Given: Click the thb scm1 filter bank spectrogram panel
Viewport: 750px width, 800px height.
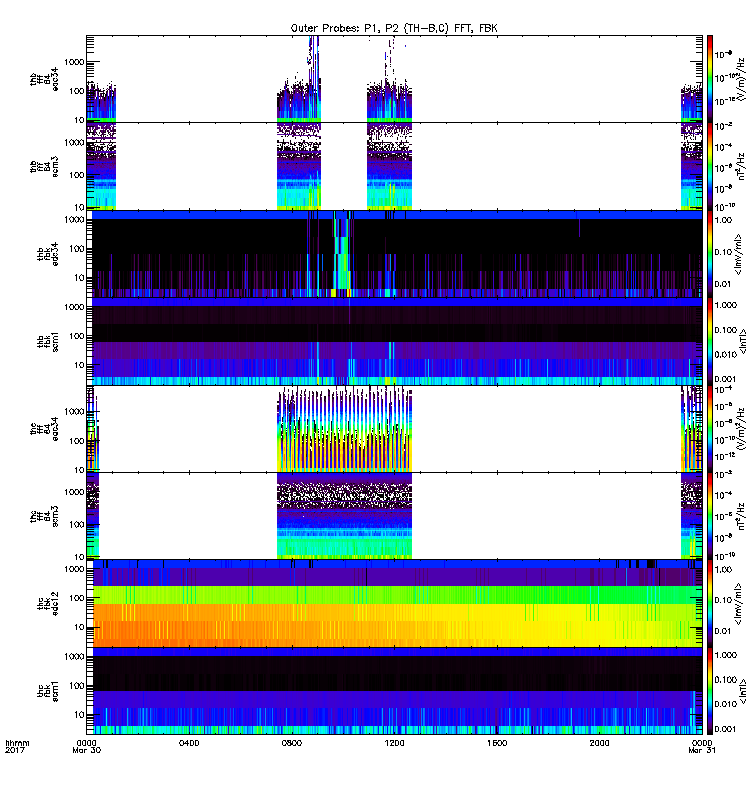Looking at the screenshot, I should click(x=394, y=341).
